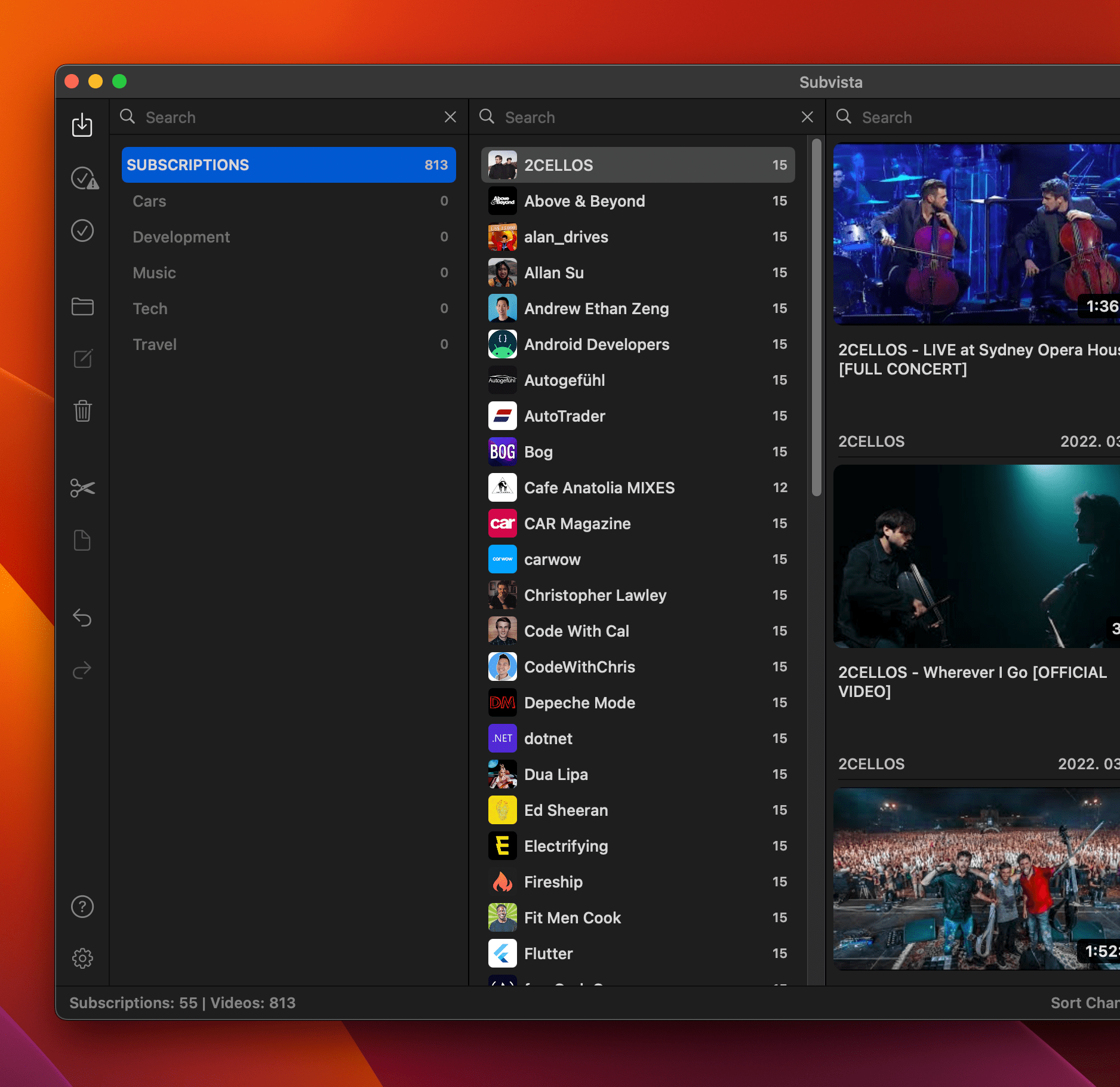Open the Sydney Opera House concert thumbnail
The height and width of the screenshot is (1087, 1120).
pos(977,234)
